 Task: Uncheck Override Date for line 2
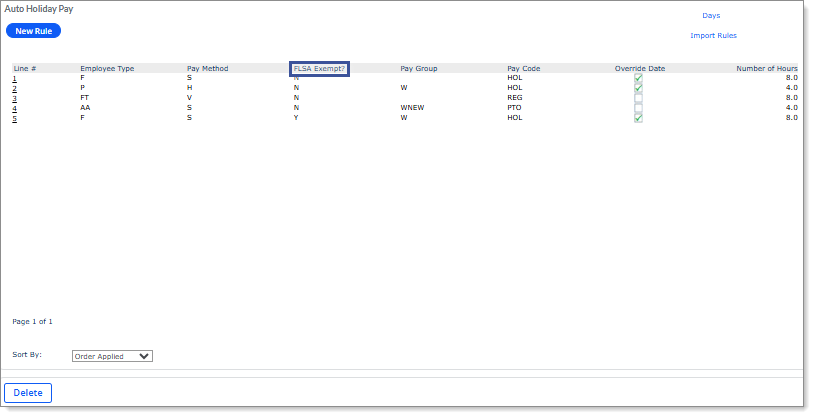click(x=638, y=88)
